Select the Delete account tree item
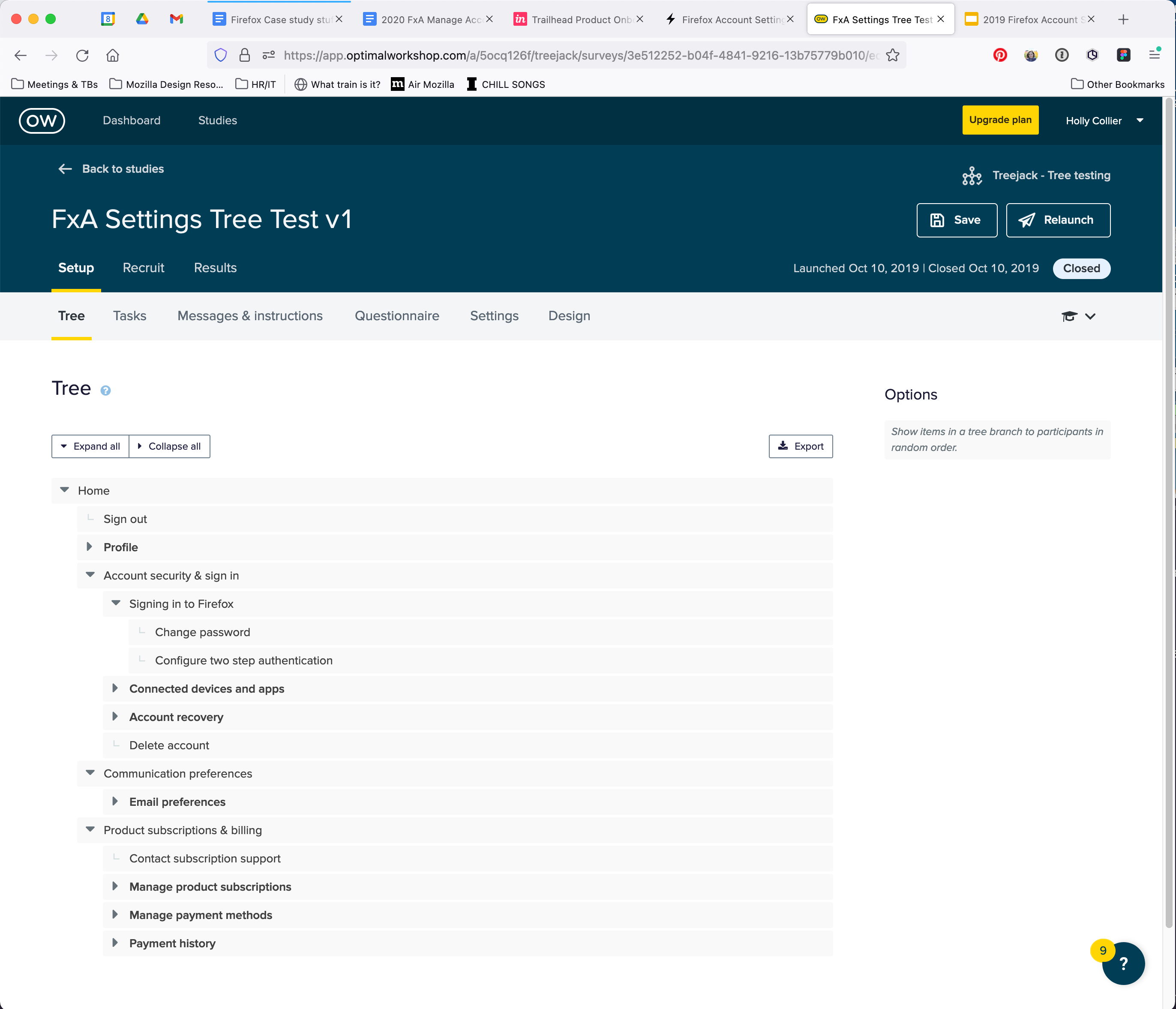The height and width of the screenshot is (1009, 1176). pyautogui.click(x=169, y=745)
